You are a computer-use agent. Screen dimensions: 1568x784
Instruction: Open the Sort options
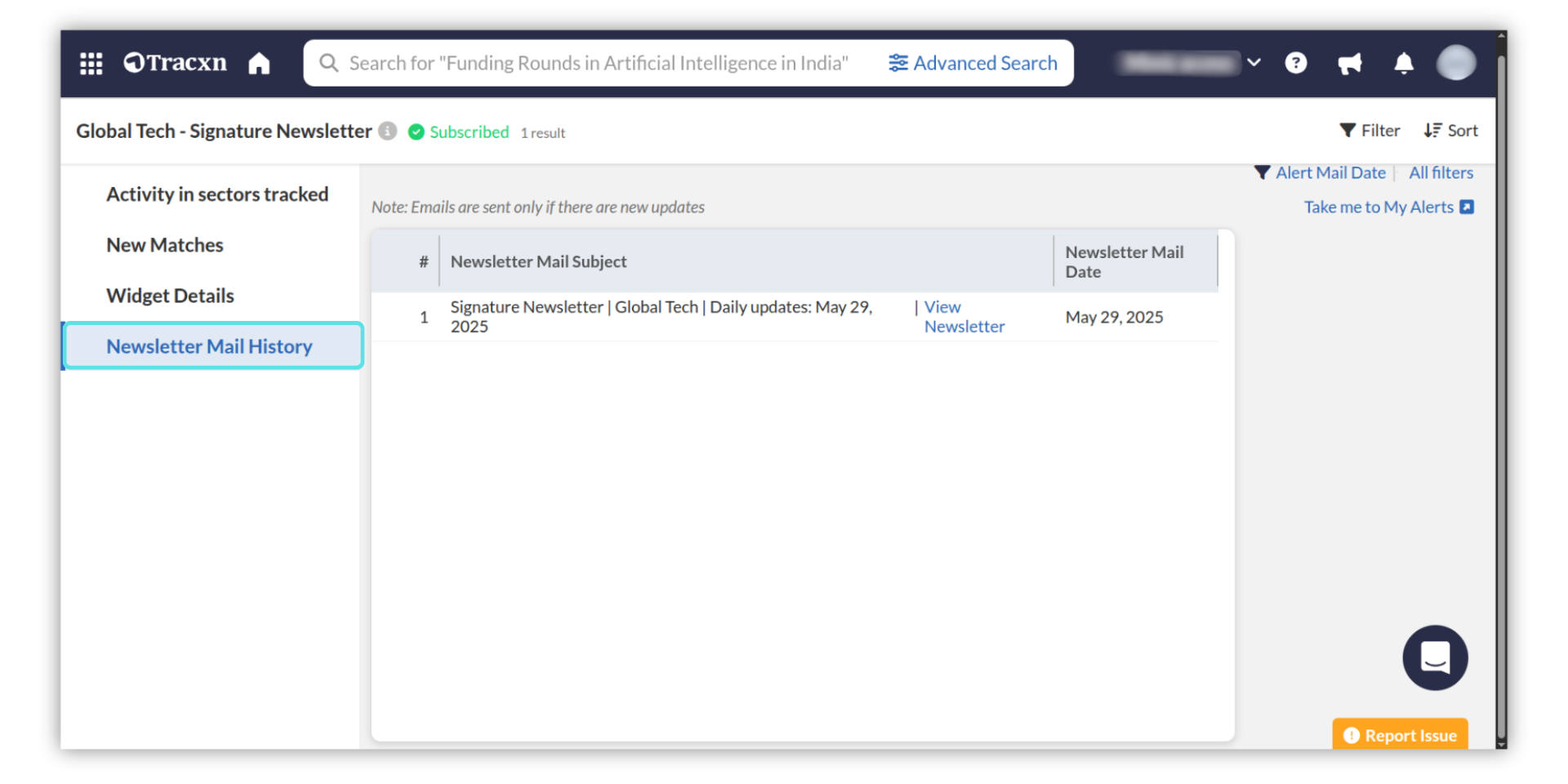[x=1450, y=131]
